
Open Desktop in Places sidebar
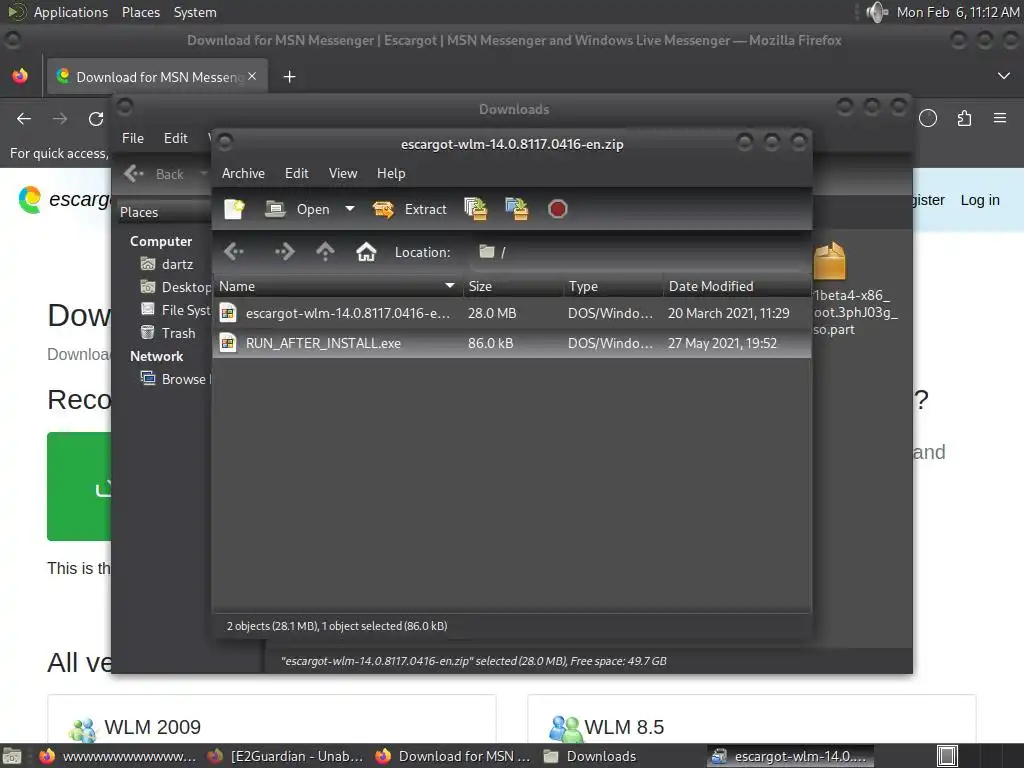tap(175, 287)
